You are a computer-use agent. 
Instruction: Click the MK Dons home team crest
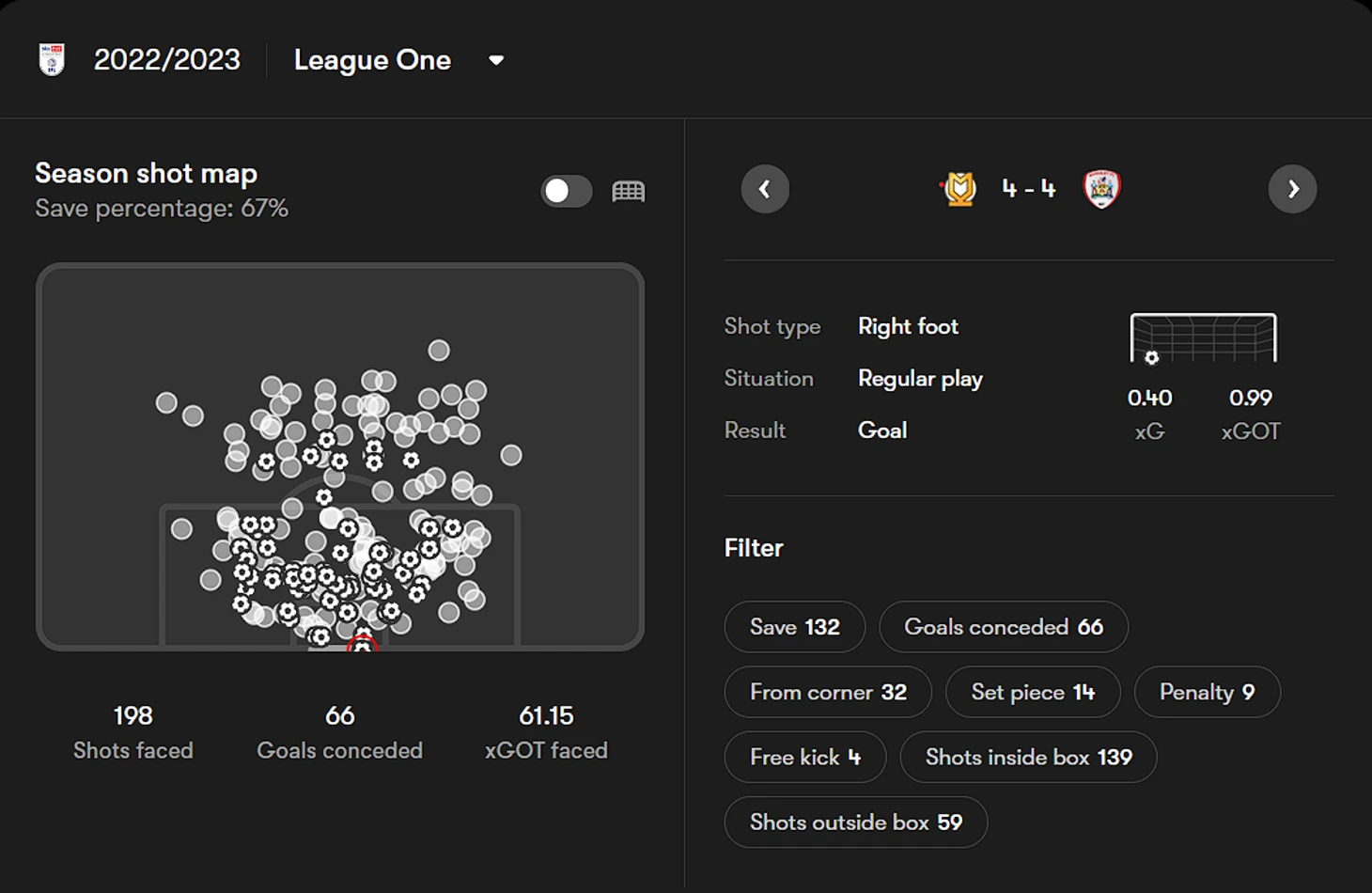tap(959, 189)
